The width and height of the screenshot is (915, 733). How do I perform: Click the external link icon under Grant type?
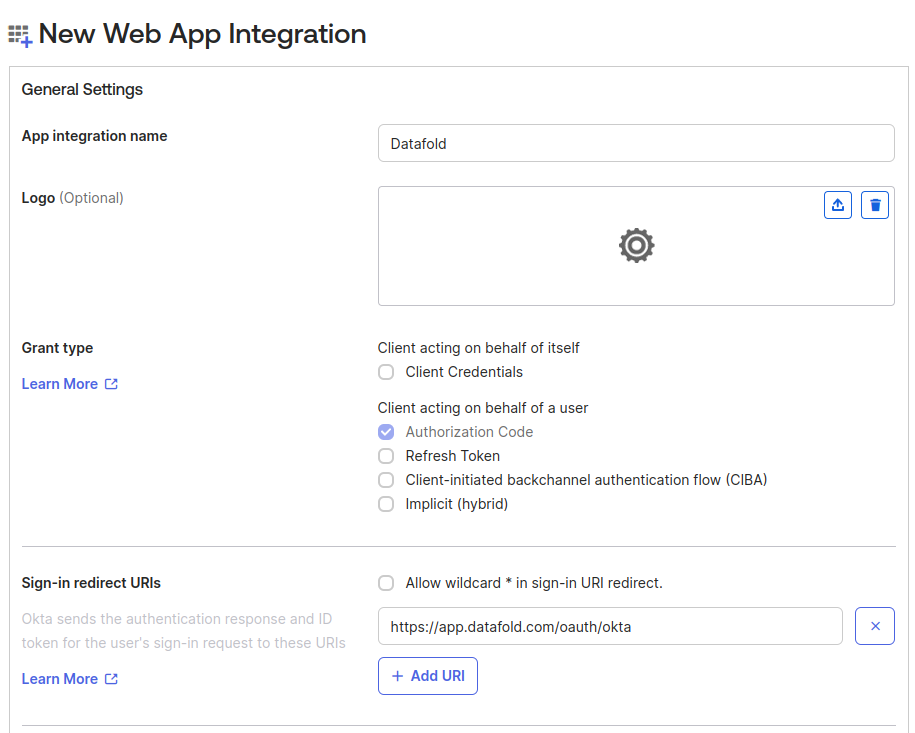(x=111, y=384)
